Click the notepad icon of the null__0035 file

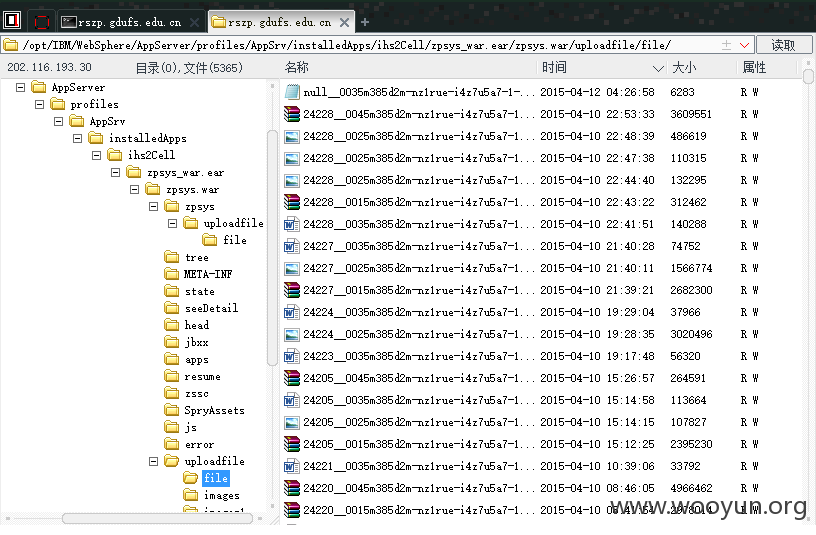(292, 92)
